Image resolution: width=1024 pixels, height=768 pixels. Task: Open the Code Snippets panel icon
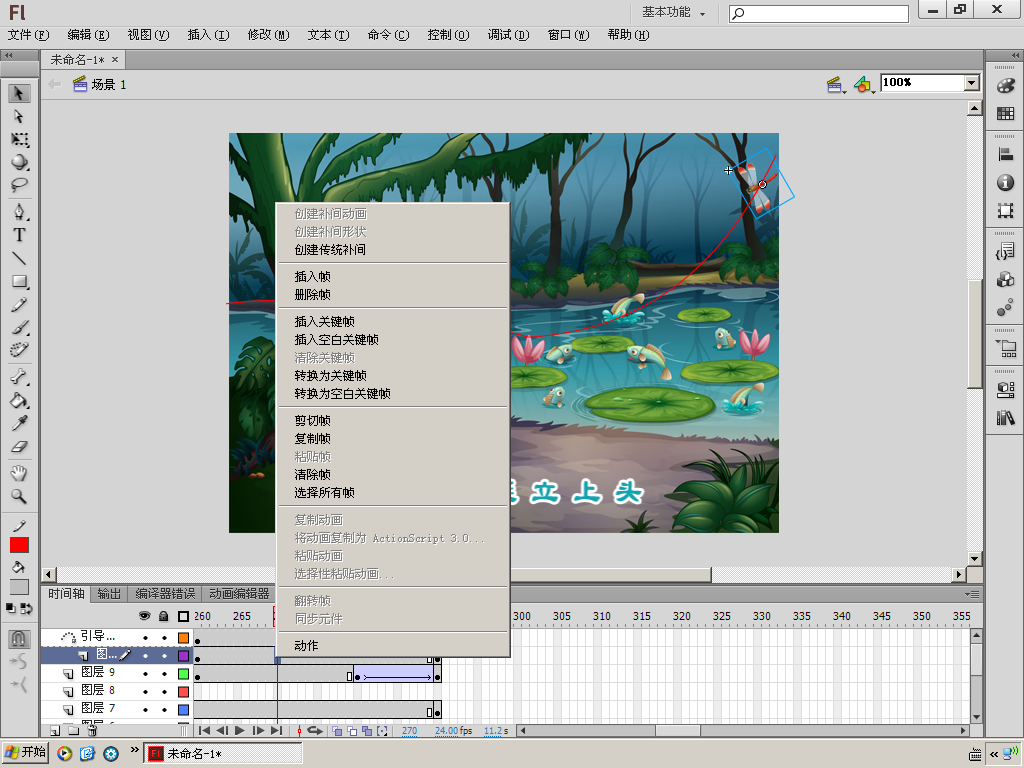click(1006, 251)
